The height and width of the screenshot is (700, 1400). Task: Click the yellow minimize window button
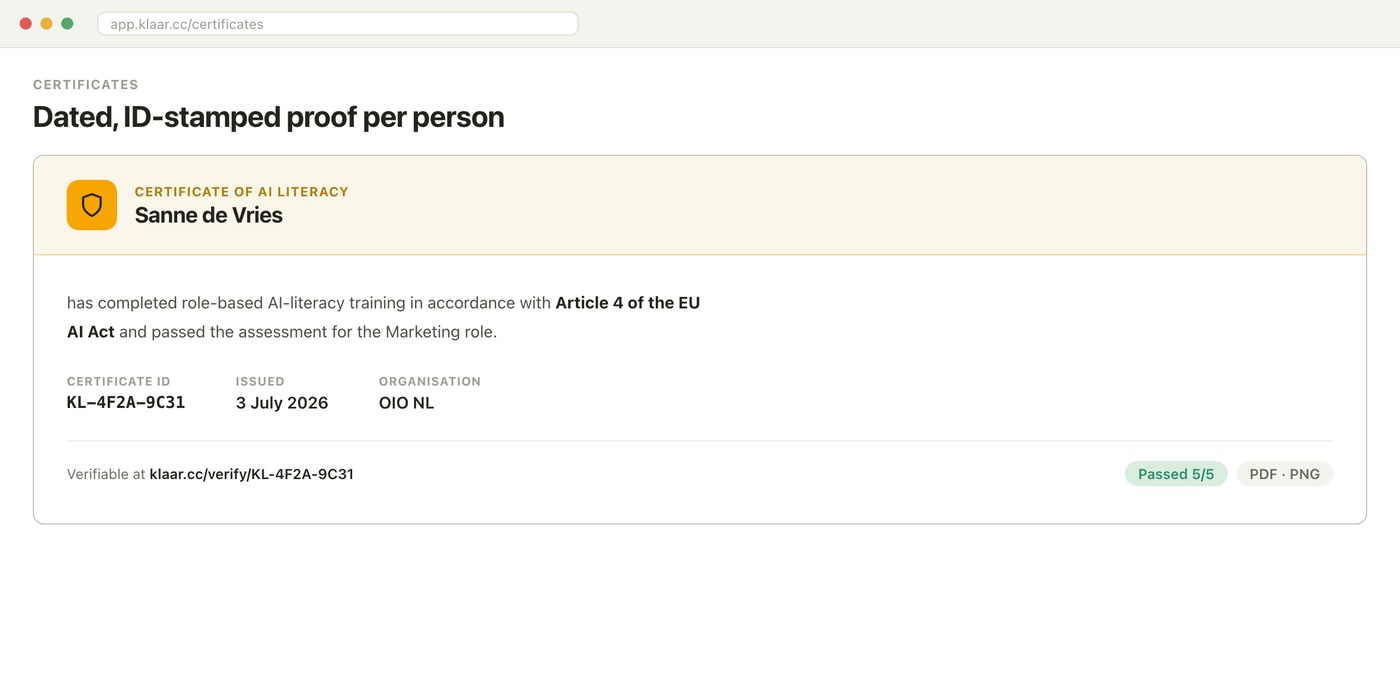click(x=46, y=24)
